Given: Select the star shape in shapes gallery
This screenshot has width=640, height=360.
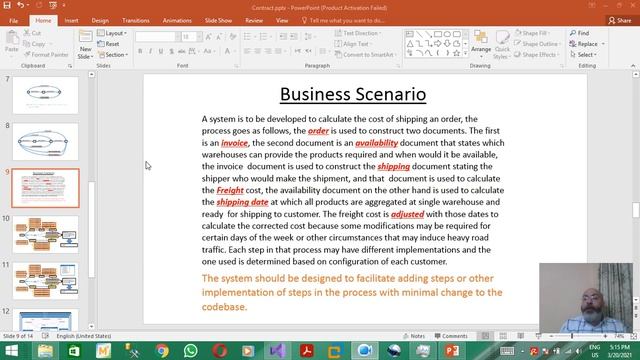Looking at the screenshot, I should 457,53.
